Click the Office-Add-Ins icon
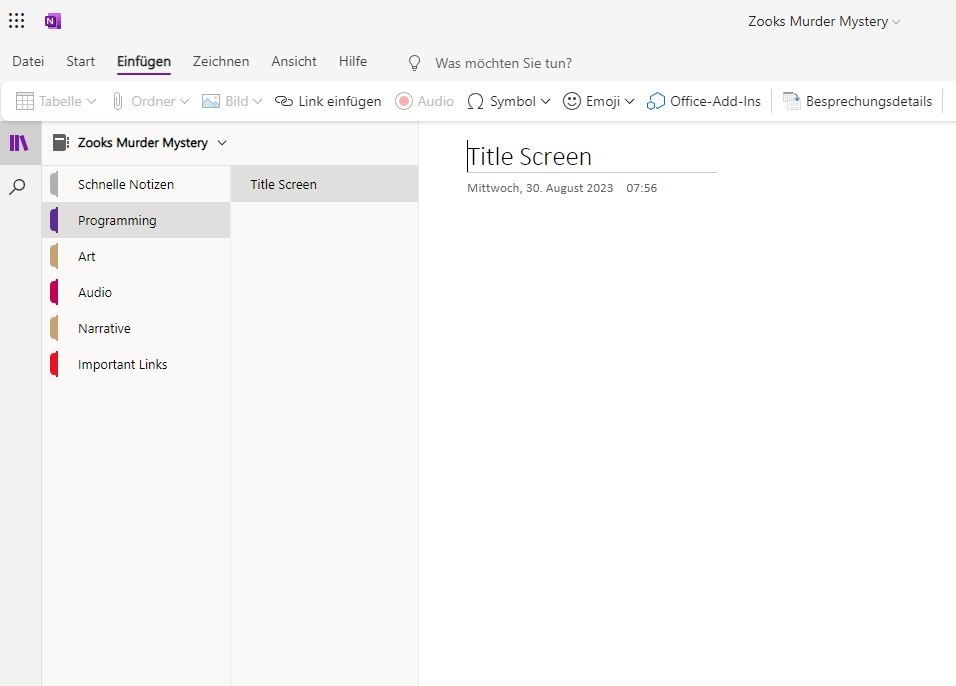 pos(655,101)
